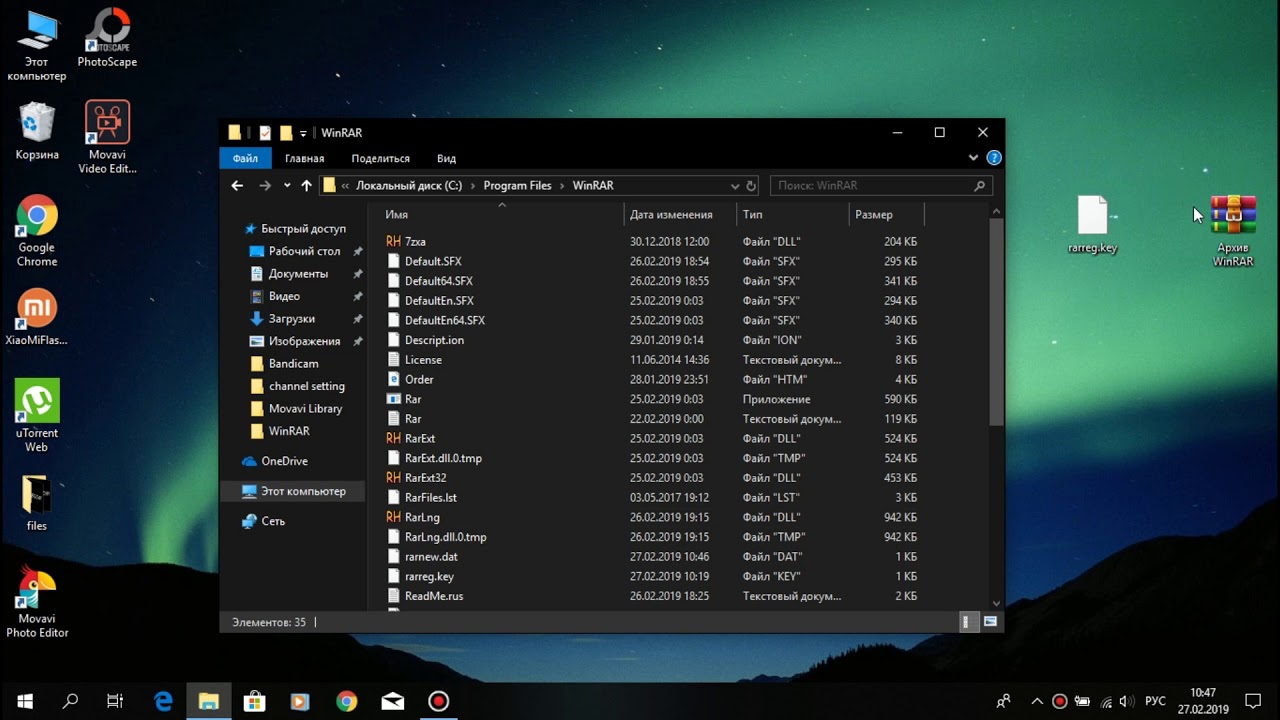Expand the ribbon chevron
1280x720 pixels.
click(x=973, y=158)
